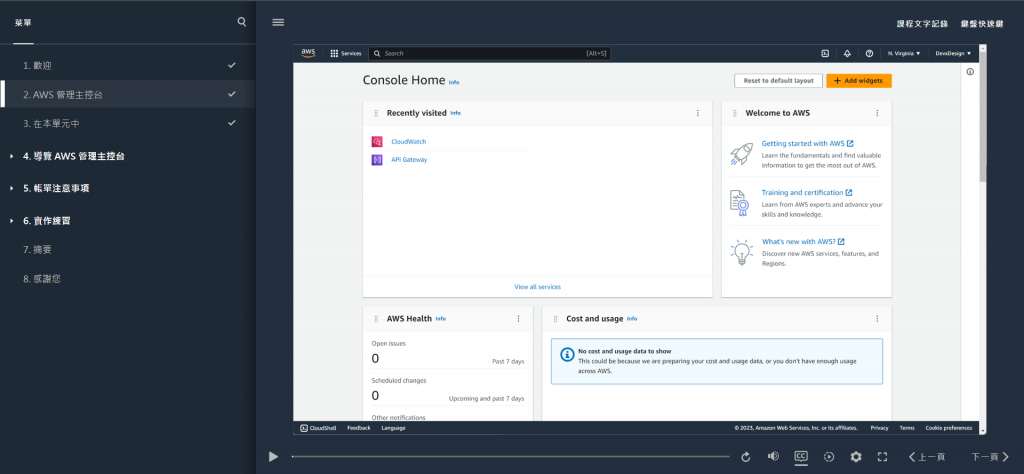Open CloudWatch service link
1024x474 pixels.
click(x=409, y=142)
